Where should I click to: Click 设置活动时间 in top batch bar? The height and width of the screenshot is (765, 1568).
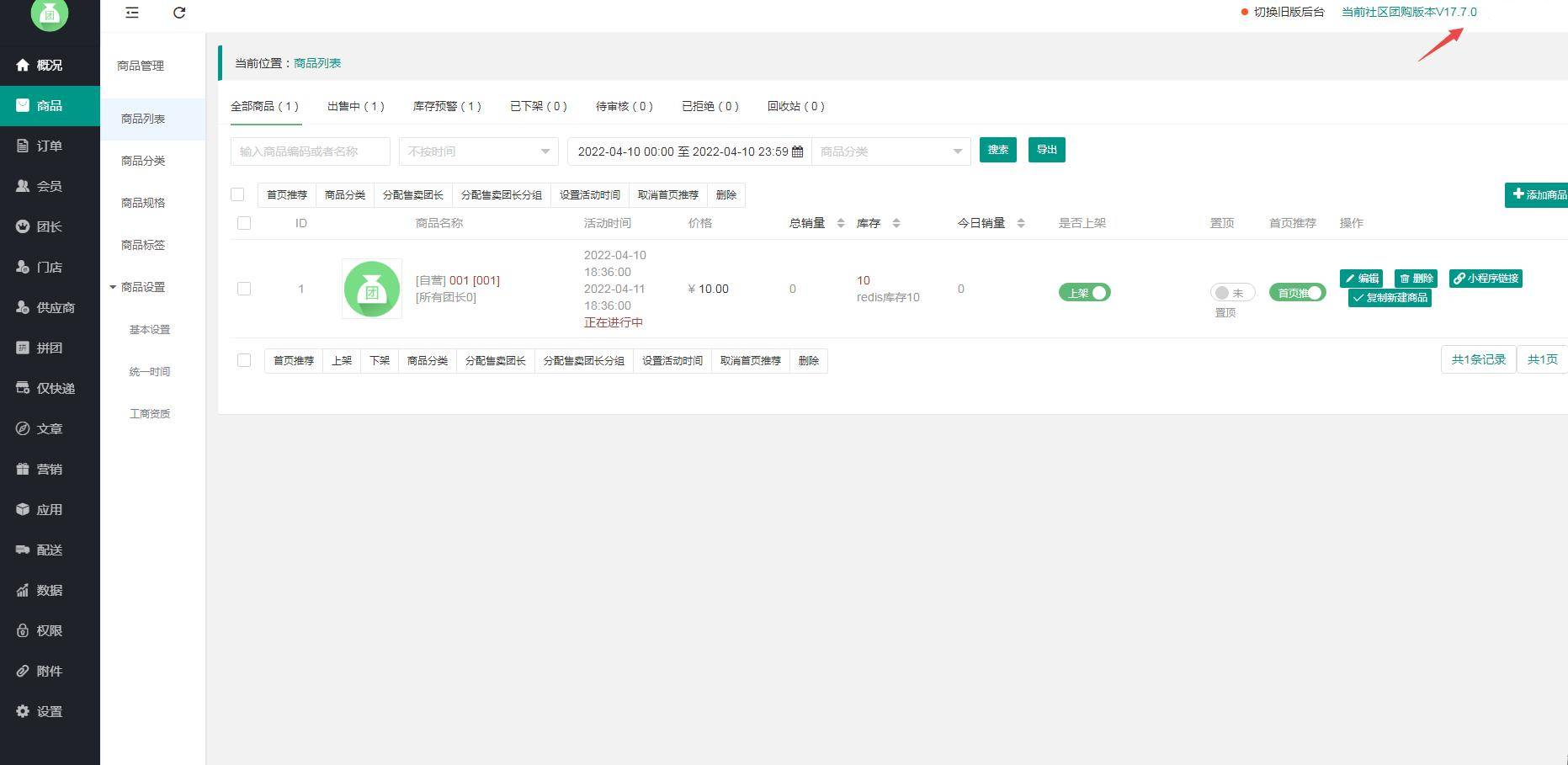[590, 194]
